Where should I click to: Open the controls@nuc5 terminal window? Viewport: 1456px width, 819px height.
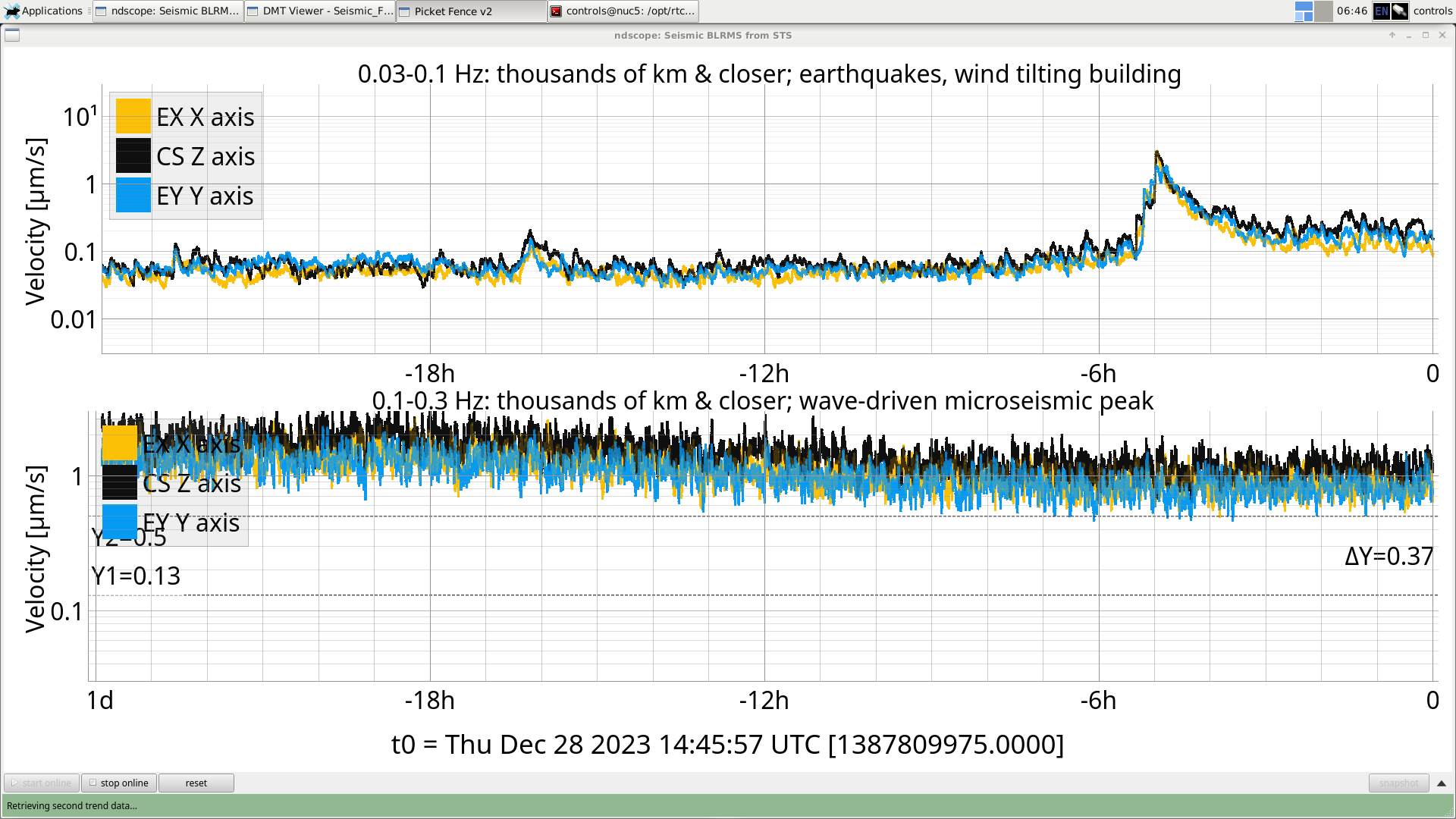pos(623,11)
